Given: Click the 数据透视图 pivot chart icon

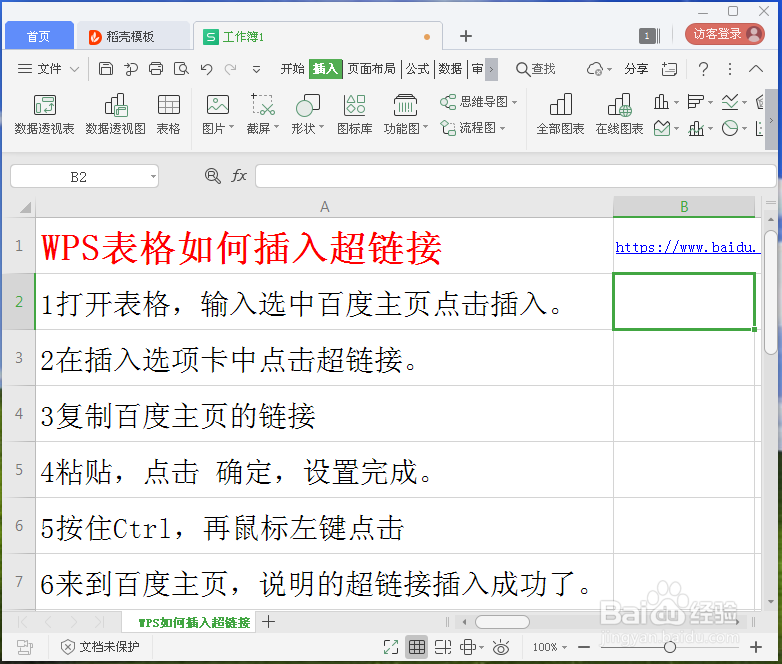Looking at the screenshot, I should (115, 114).
